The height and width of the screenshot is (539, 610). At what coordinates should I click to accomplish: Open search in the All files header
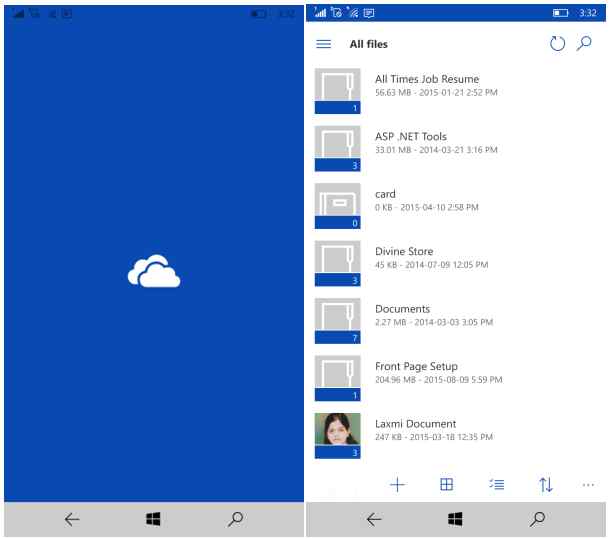point(584,43)
